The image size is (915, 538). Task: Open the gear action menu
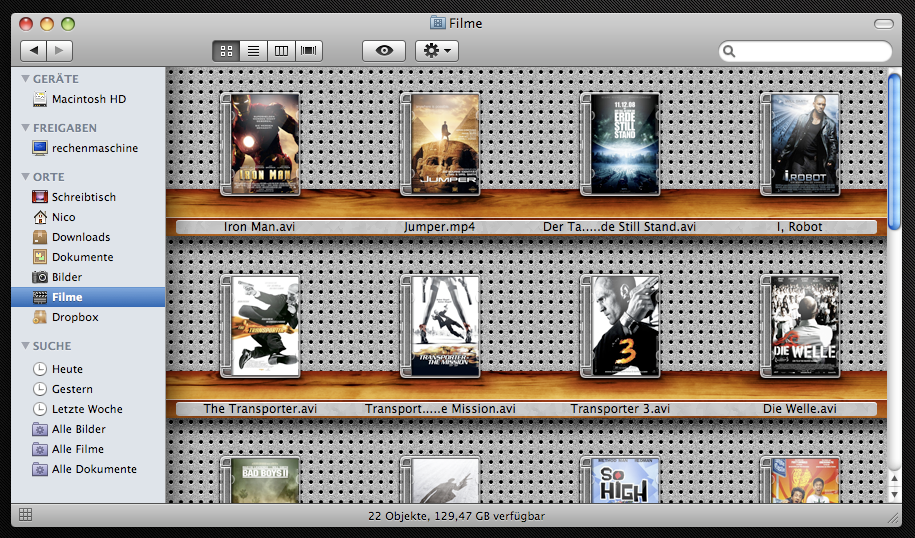(x=436, y=51)
